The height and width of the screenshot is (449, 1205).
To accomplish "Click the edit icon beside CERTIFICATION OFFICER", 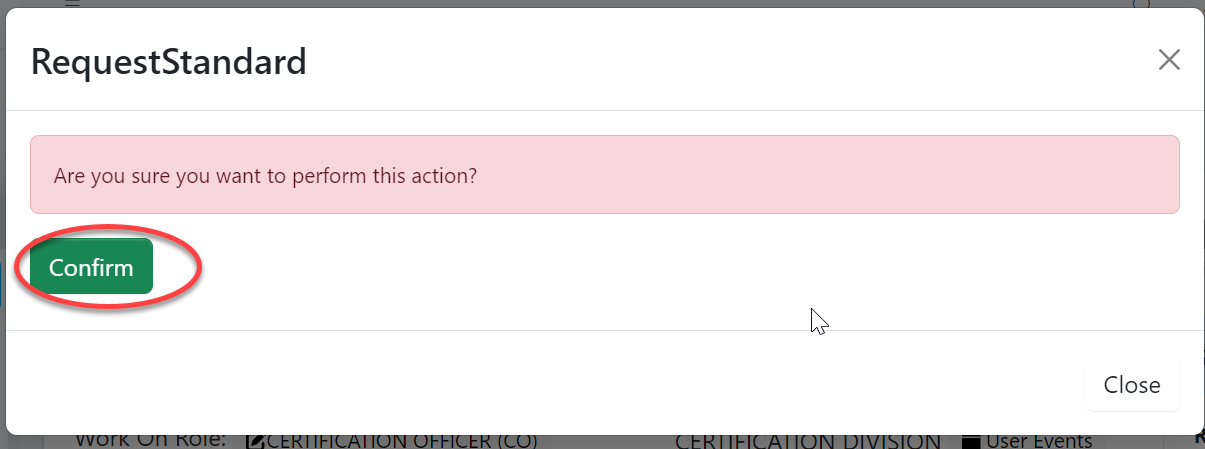I will click(x=255, y=441).
